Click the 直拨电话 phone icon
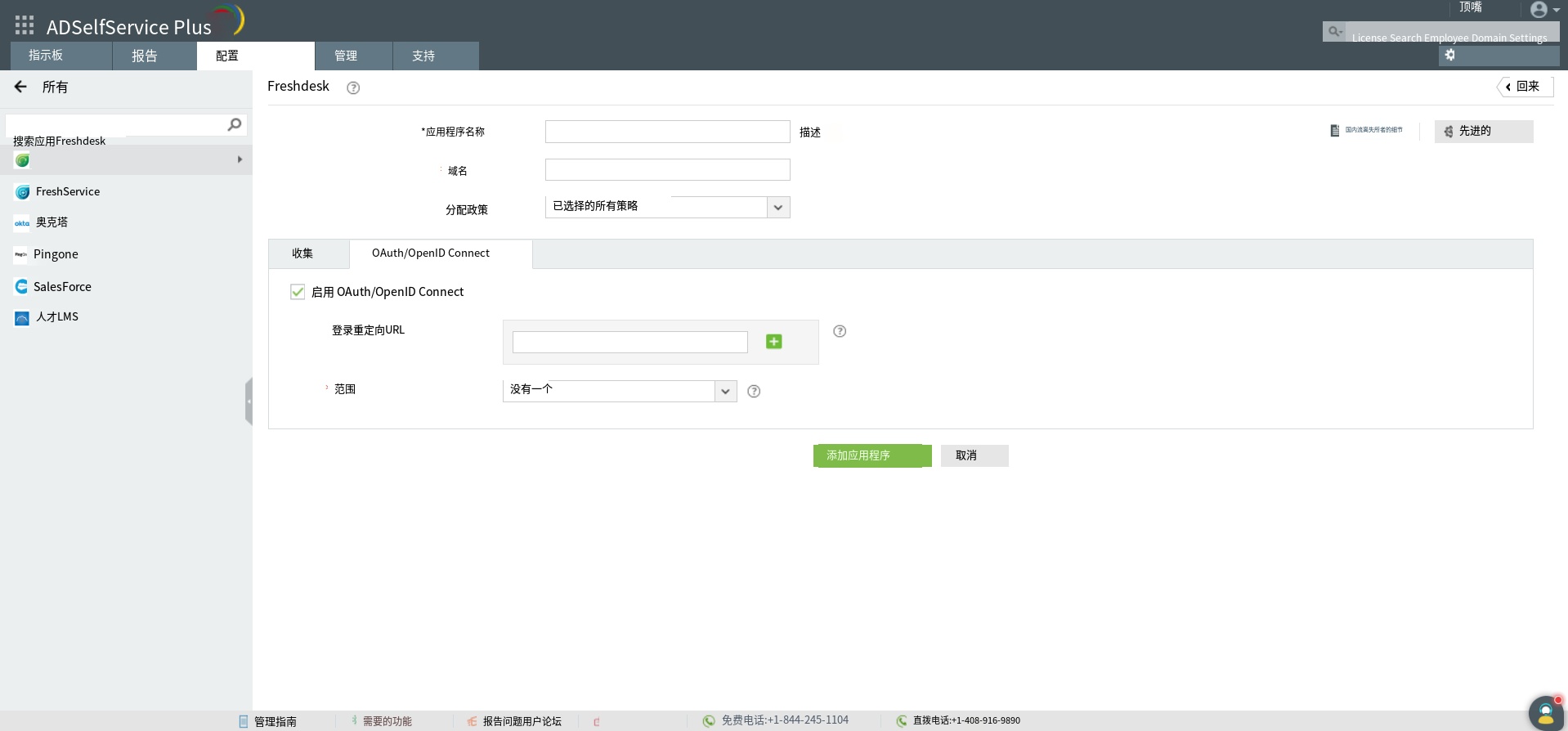Viewport: 1568px width, 731px height. [x=902, y=720]
